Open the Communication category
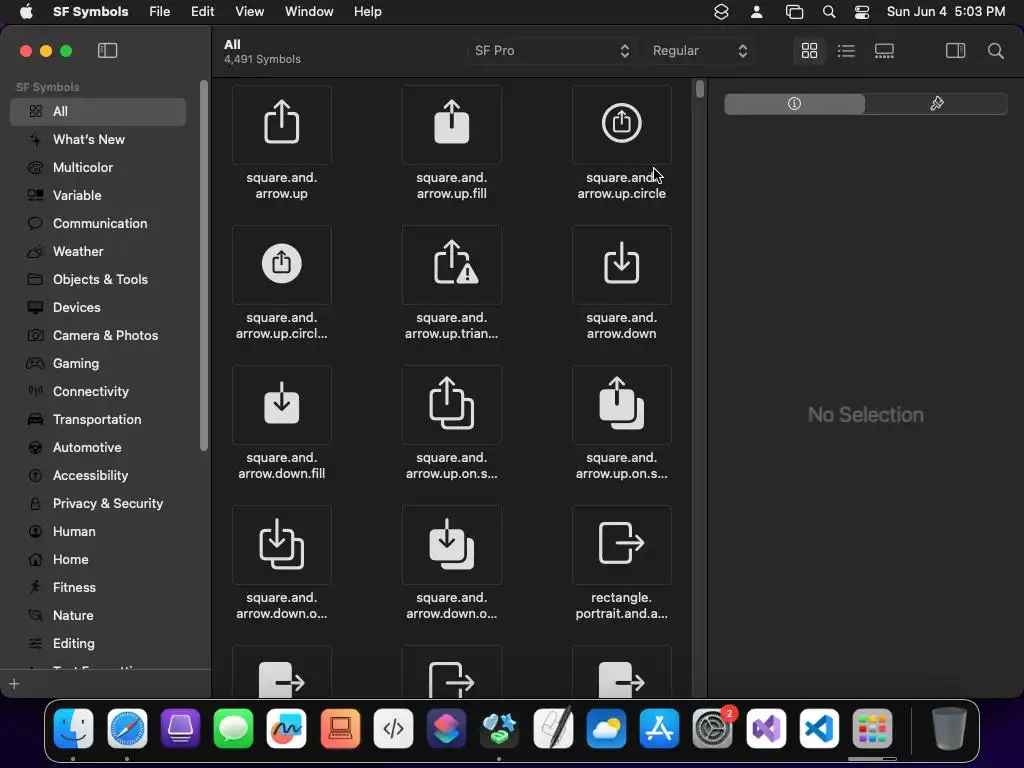This screenshot has height=768, width=1024. pos(98,223)
